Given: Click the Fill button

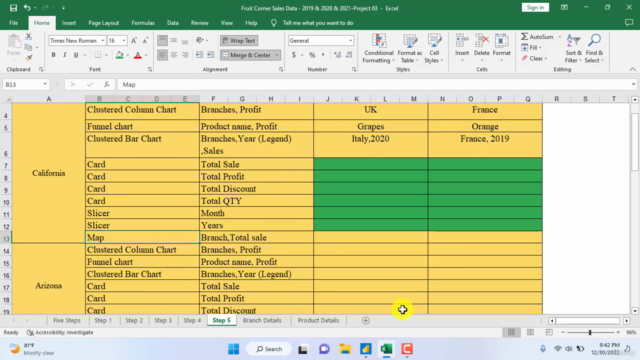Looking at the screenshot, I should 531,48.
